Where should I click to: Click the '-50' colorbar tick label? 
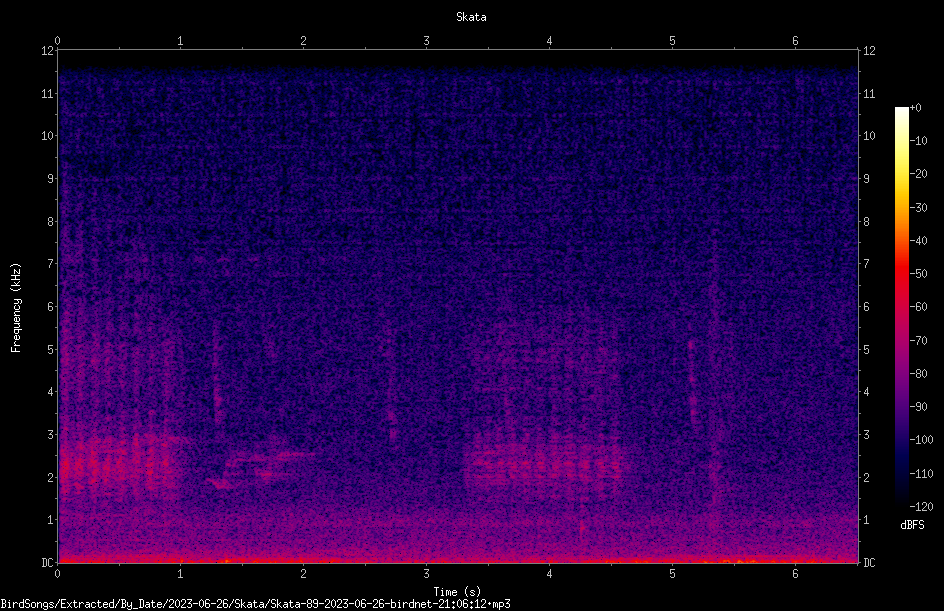(918, 273)
